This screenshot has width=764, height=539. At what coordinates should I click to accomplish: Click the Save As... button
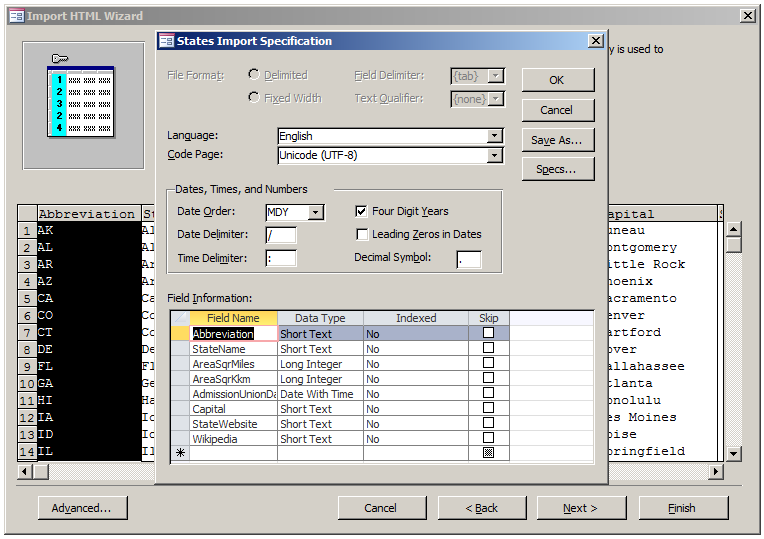pos(558,140)
